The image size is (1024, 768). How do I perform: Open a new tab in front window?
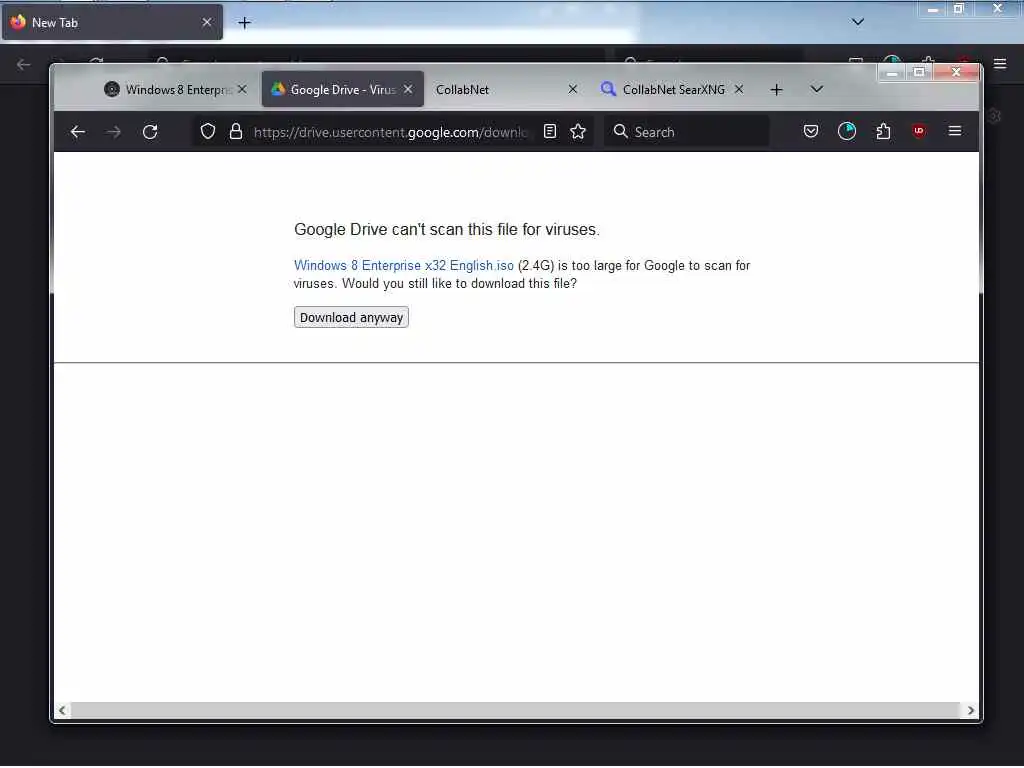(776, 89)
